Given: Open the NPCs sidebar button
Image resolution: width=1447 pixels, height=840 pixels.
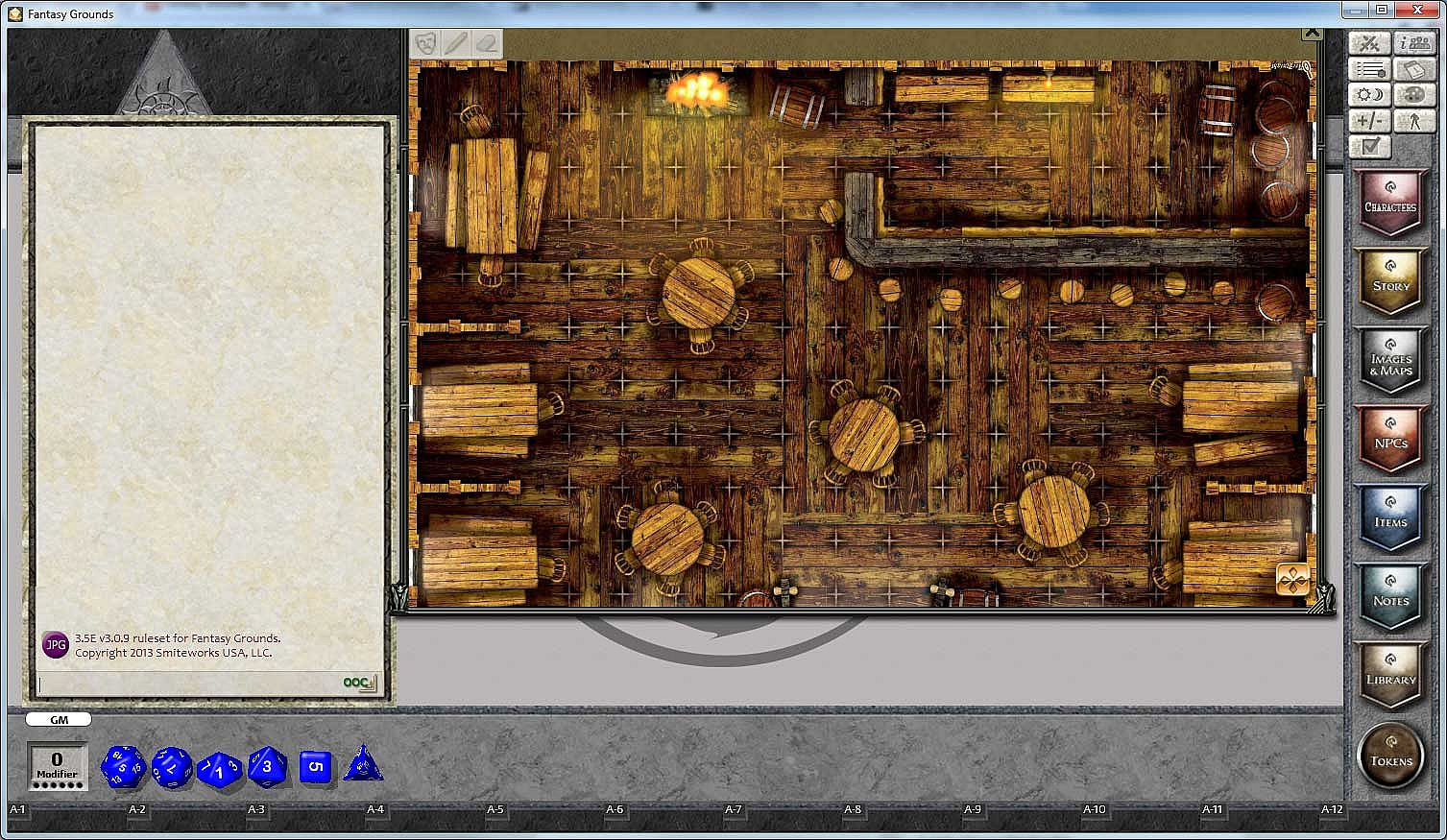Looking at the screenshot, I should pyautogui.click(x=1390, y=440).
